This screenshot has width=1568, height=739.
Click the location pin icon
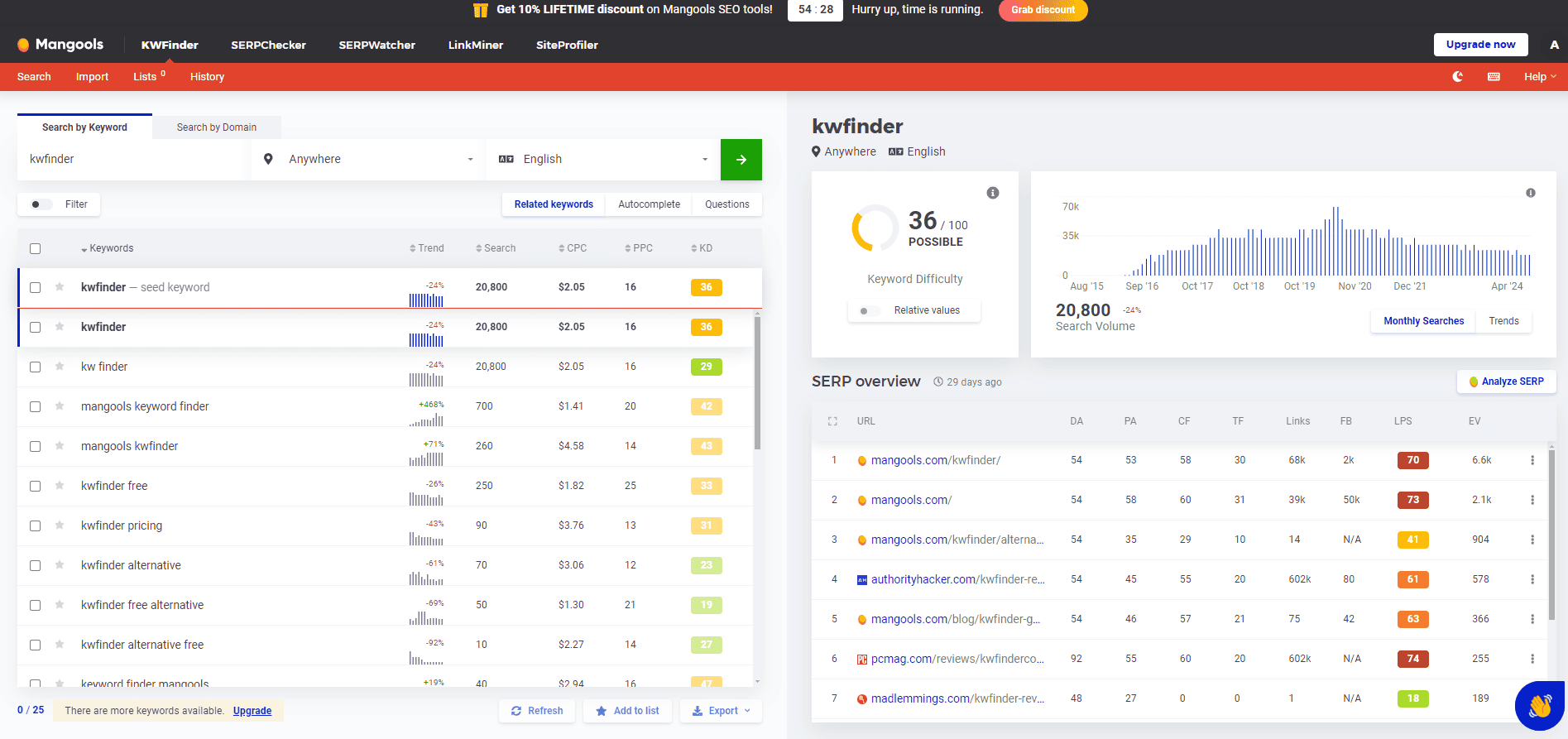[x=268, y=159]
